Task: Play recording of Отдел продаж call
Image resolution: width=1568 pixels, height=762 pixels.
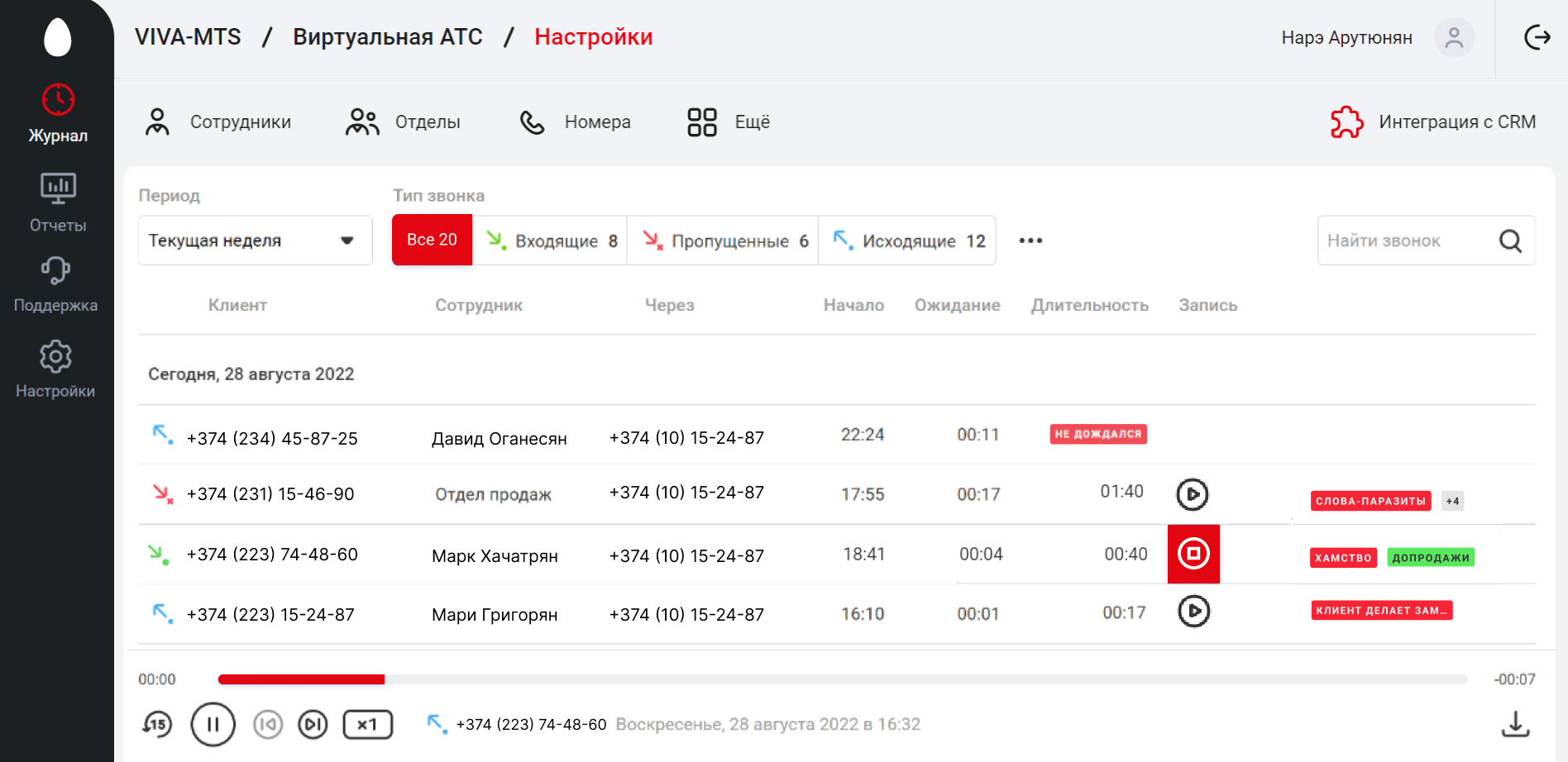Action: click(1193, 494)
